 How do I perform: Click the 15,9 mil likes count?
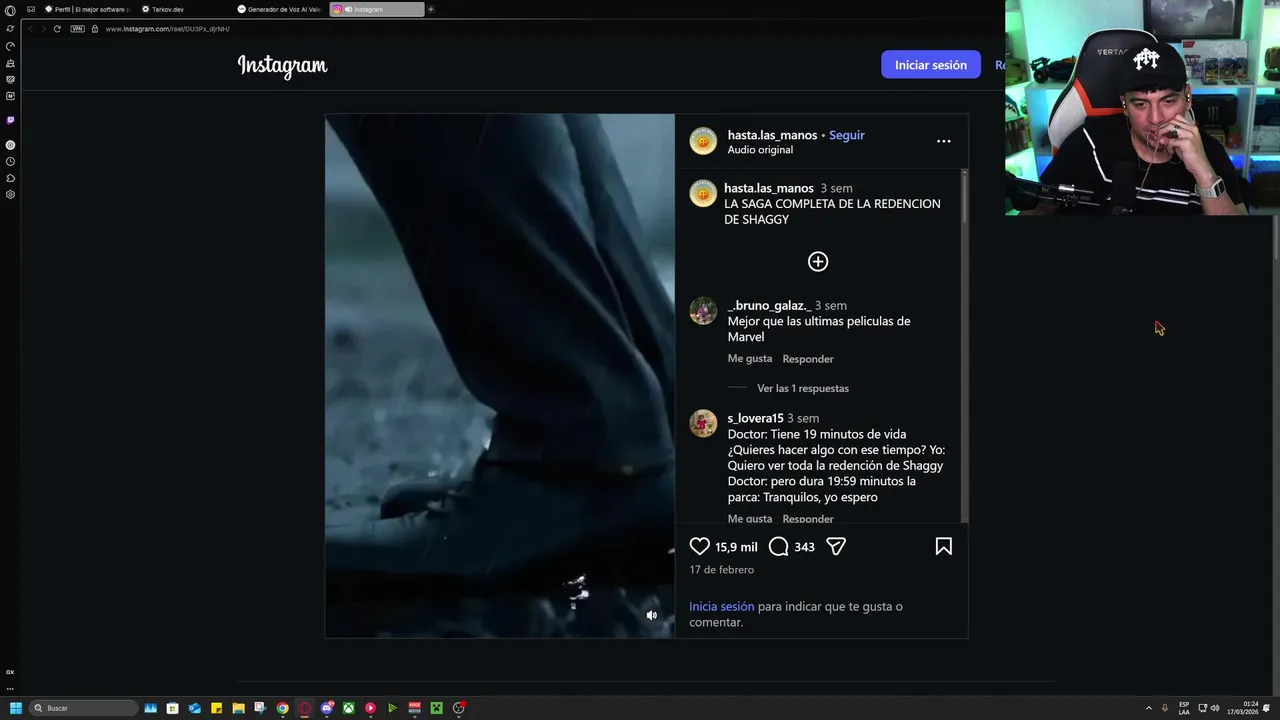[x=736, y=547]
